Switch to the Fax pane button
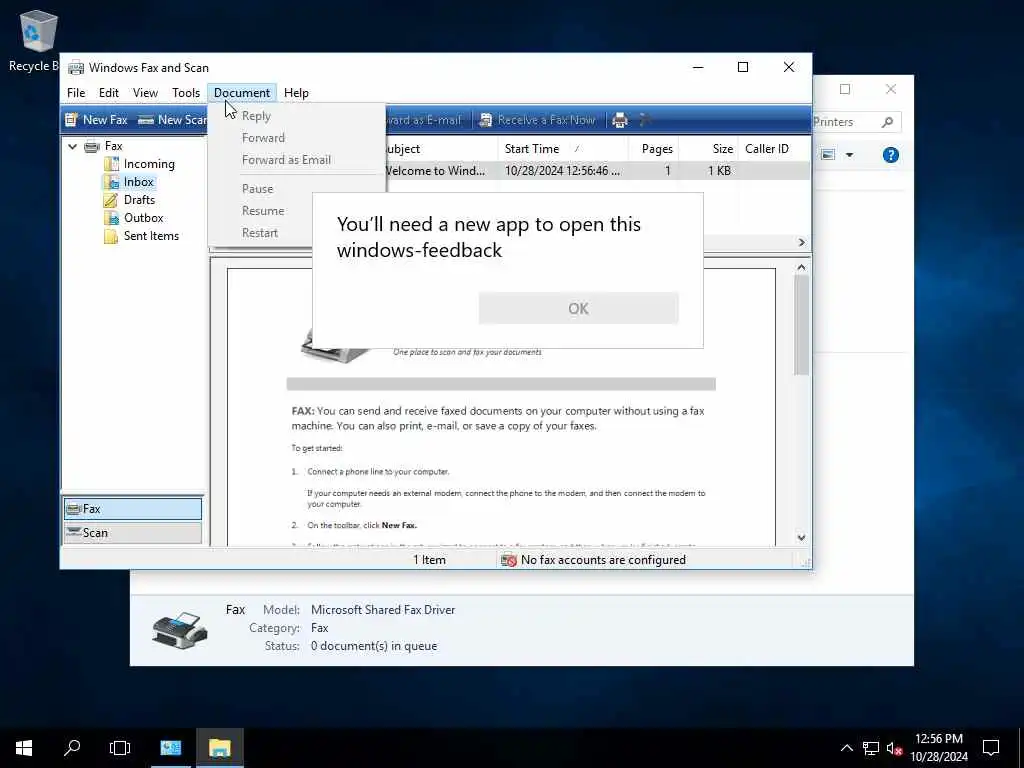The height and width of the screenshot is (768, 1024). 133,509
